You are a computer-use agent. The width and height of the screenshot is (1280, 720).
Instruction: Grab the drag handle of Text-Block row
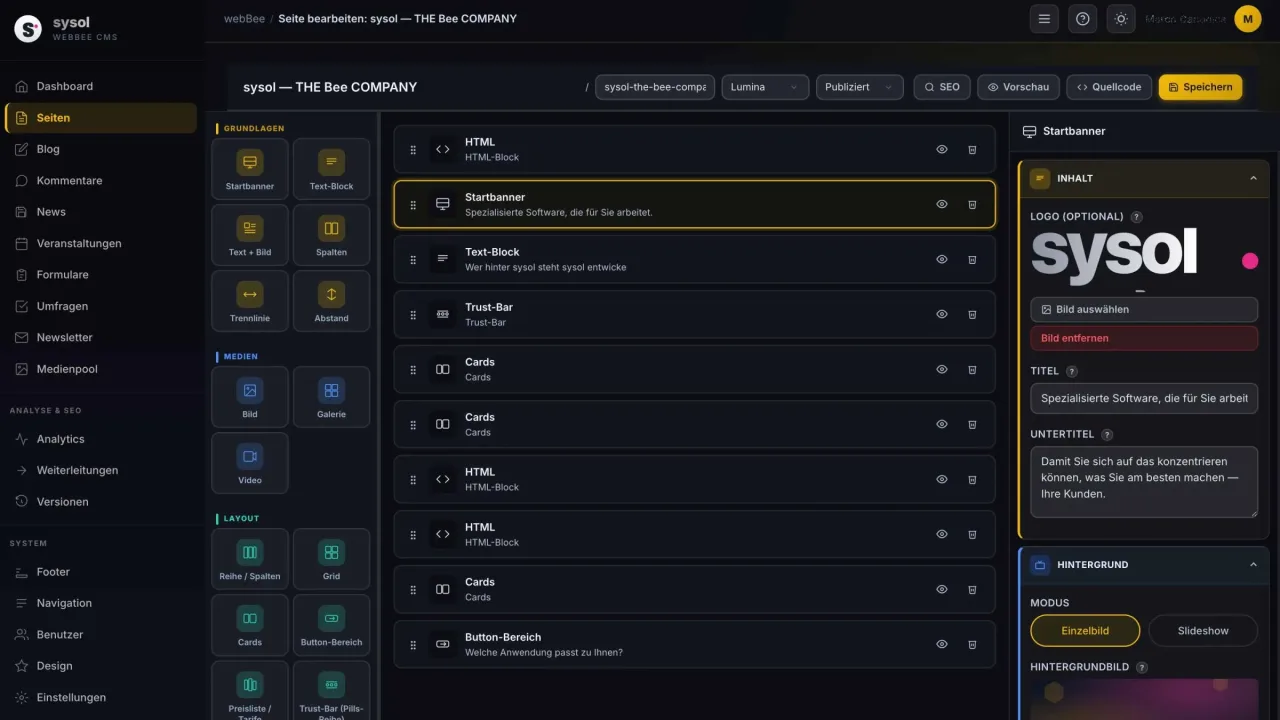[413, 259]
